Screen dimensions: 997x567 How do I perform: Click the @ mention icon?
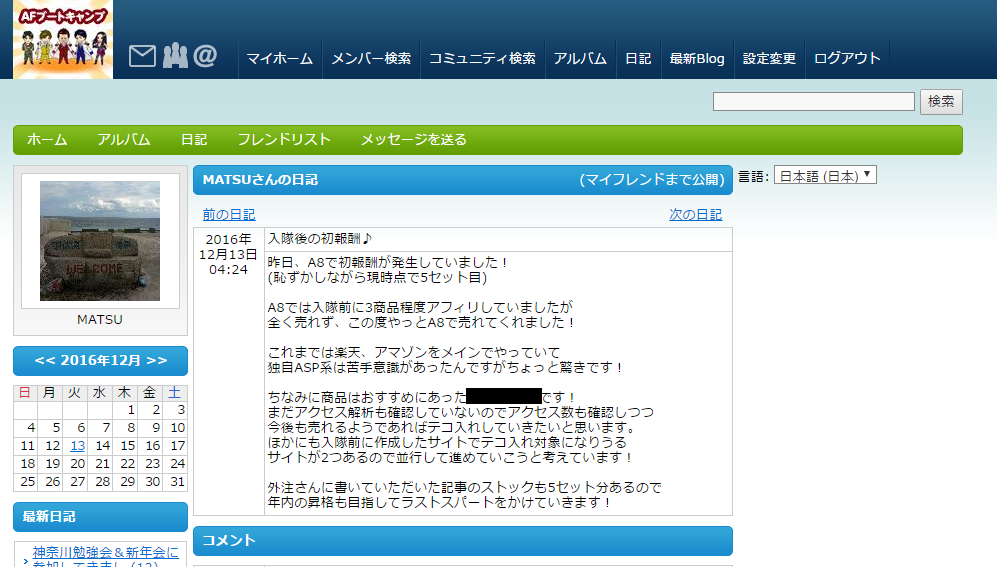pos(205,57)
